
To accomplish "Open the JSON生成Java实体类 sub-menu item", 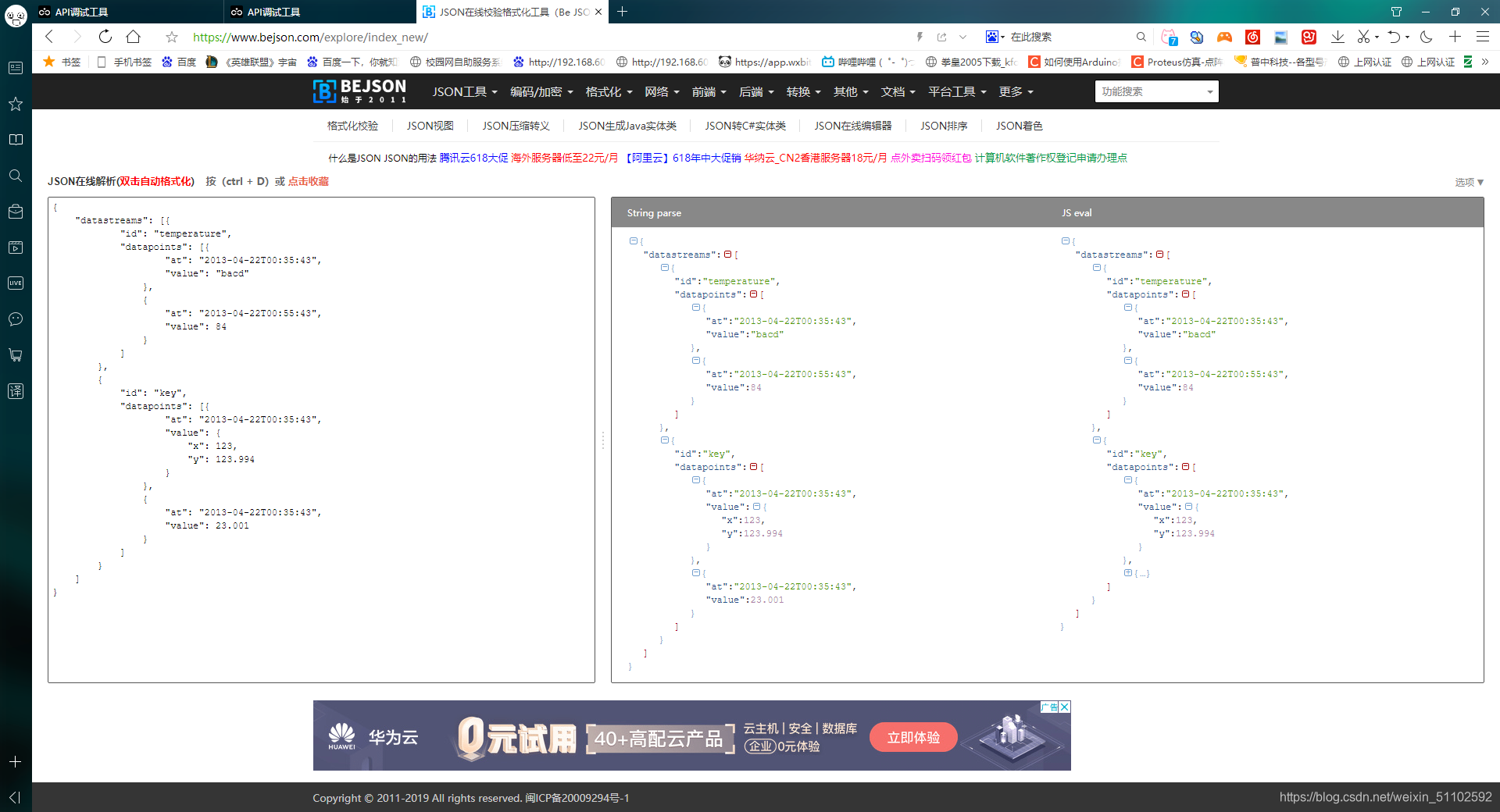I will point(627,126).
